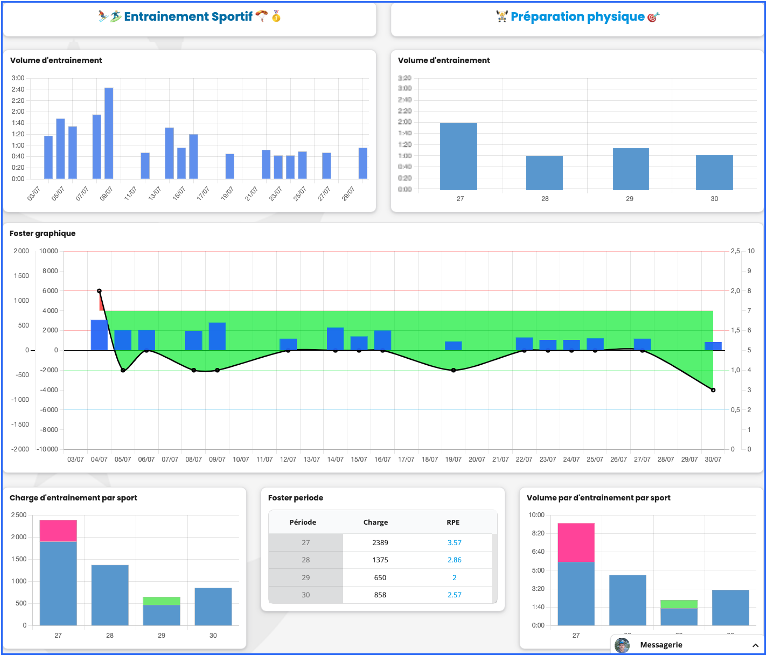The image size is (767, 656).
Task: Click the last data point on Foster graphique line
Action: [x=713, y=390]
